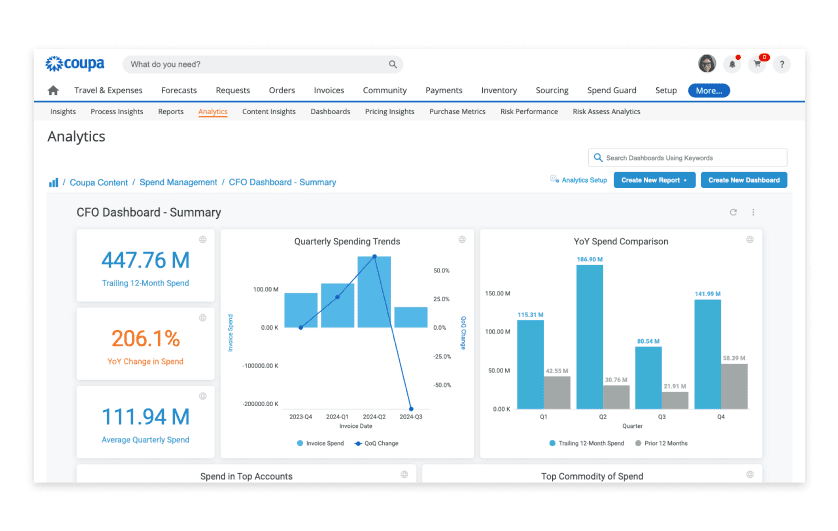Click the Search Dashboards Using Keywords field
The image size is (838, 531).
(688, 158)
